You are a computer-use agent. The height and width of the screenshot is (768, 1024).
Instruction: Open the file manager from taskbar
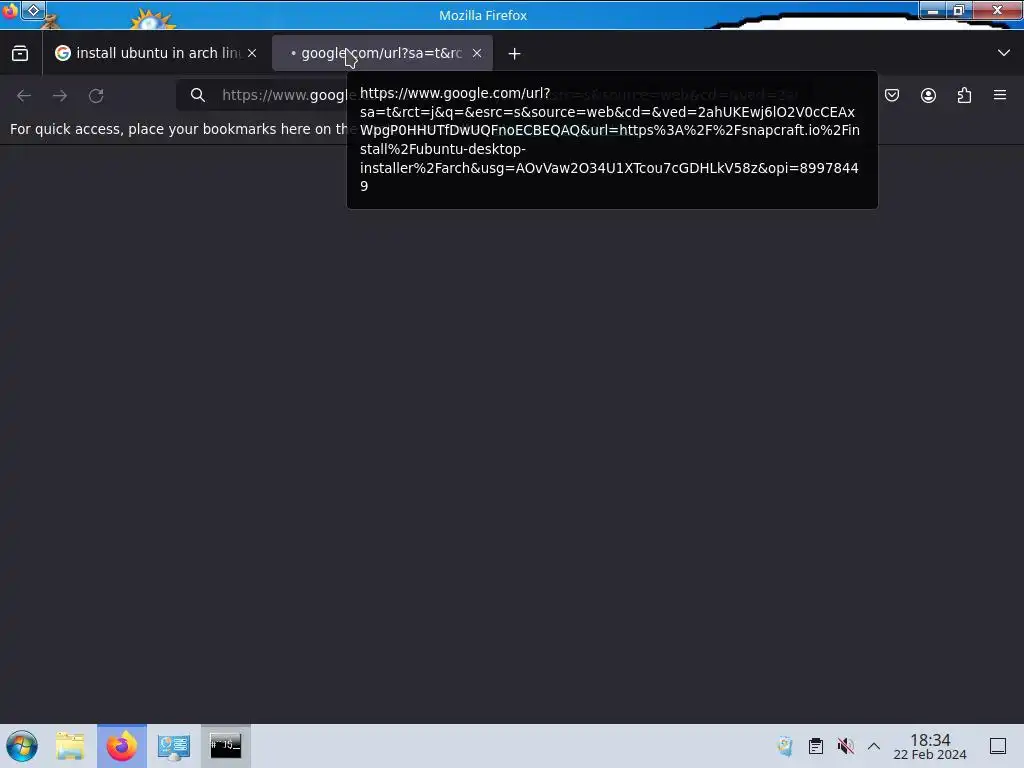click(71, 746)
